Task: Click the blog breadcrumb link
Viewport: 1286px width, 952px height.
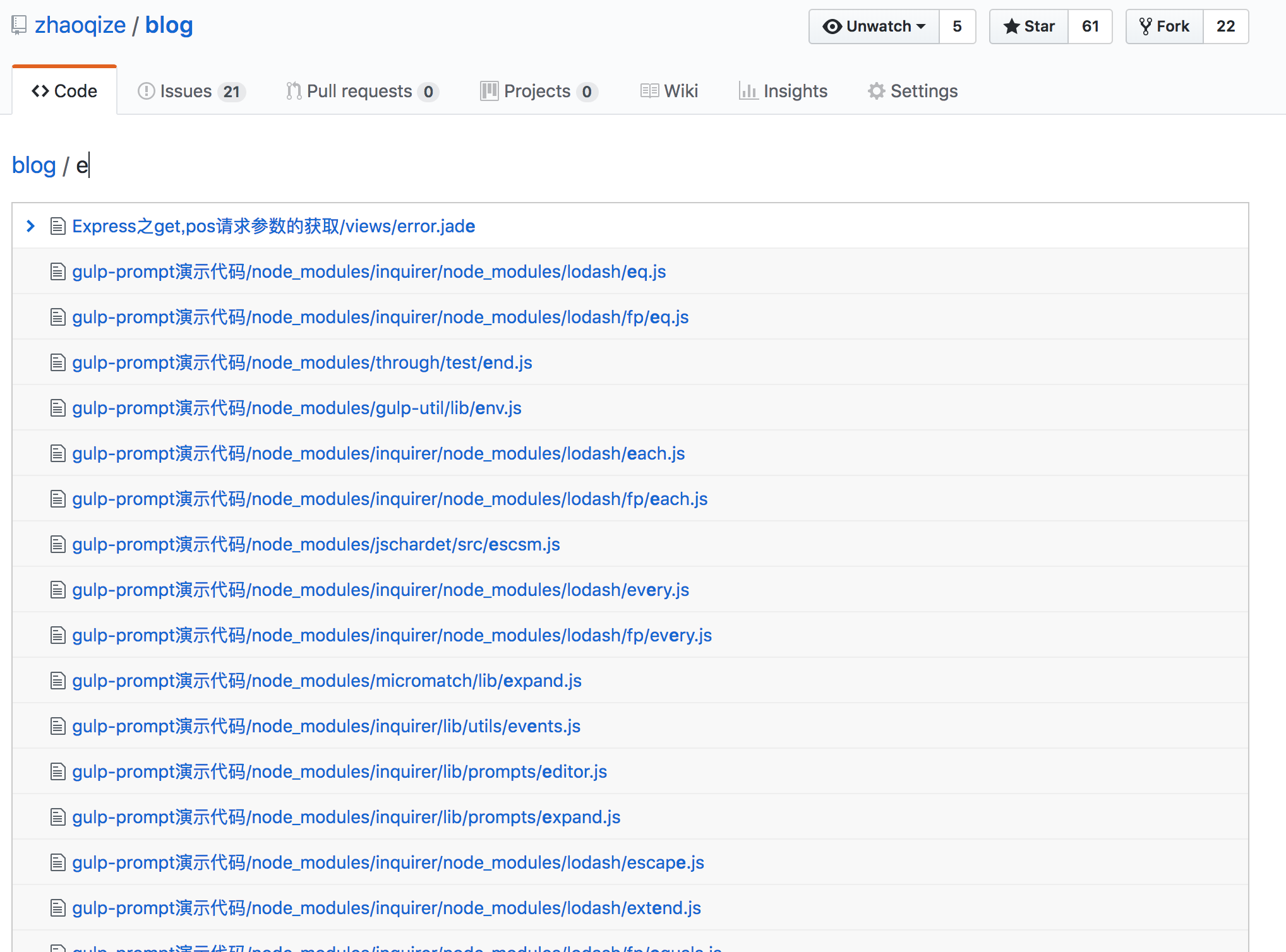Action: (x=34, y=165)
